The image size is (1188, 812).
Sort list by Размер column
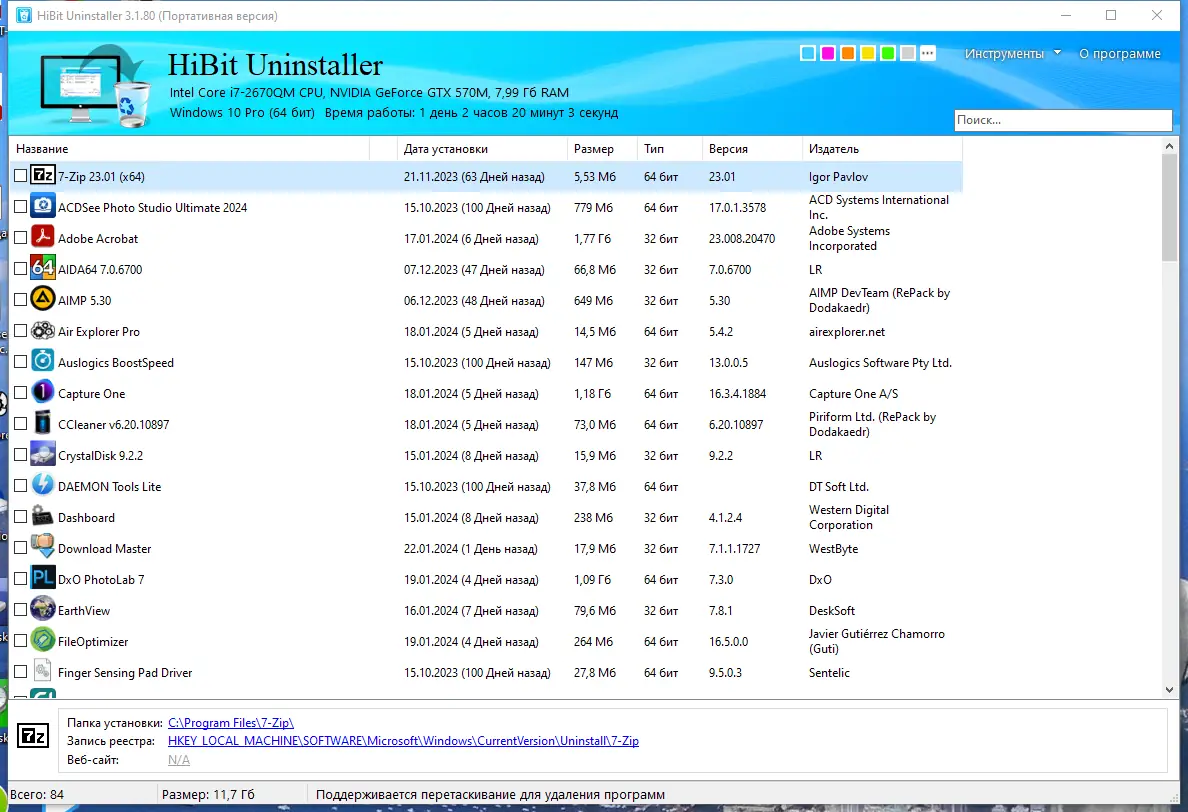tap(602, 149)
